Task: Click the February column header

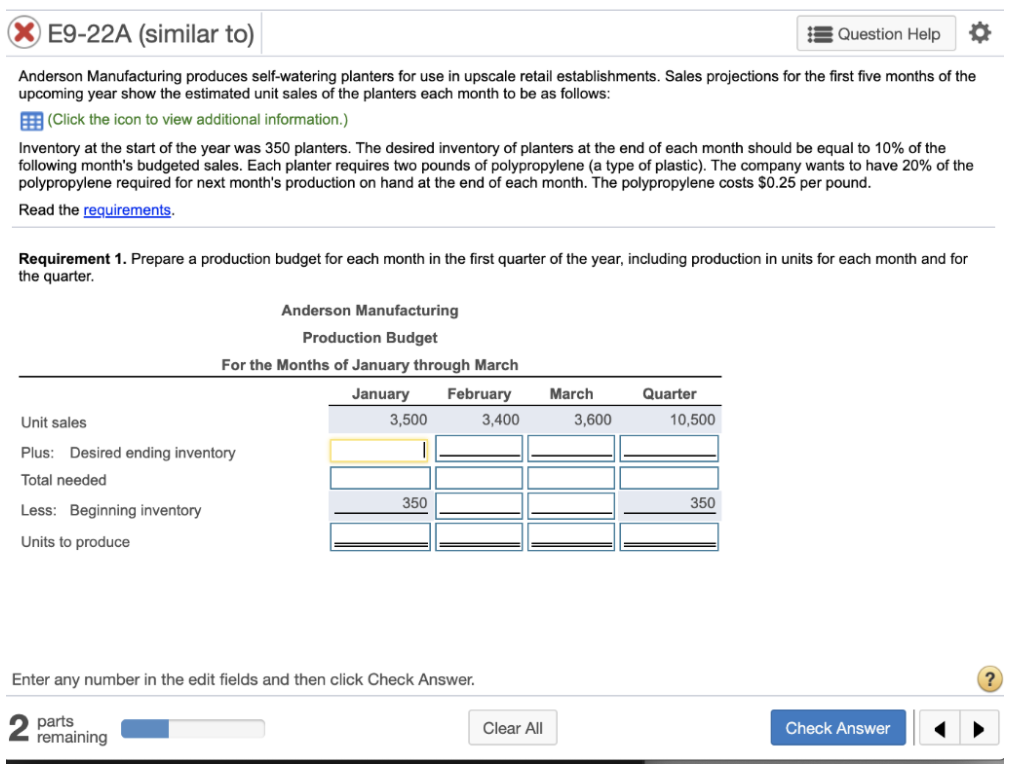Action: [479, 394]
